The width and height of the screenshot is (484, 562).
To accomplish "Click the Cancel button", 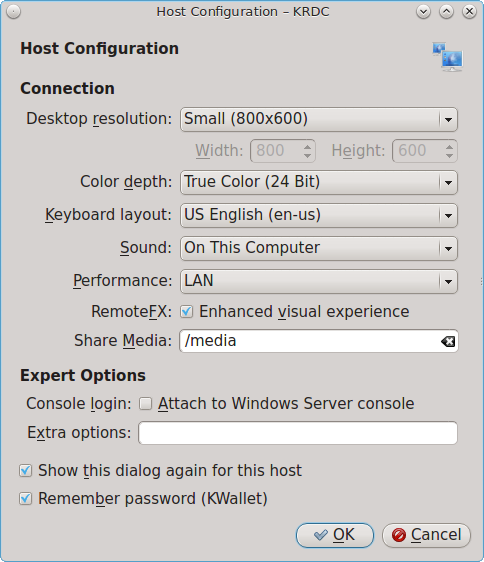I will (x=426, y=535).
